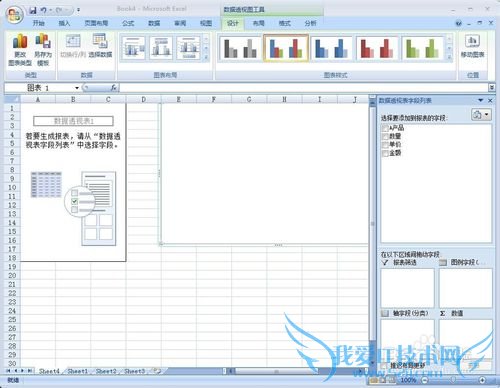Switch to the Sheet3 worksheet tab
Image resolution: width=500 pixels, height=388 pixels.
point(135,371)
